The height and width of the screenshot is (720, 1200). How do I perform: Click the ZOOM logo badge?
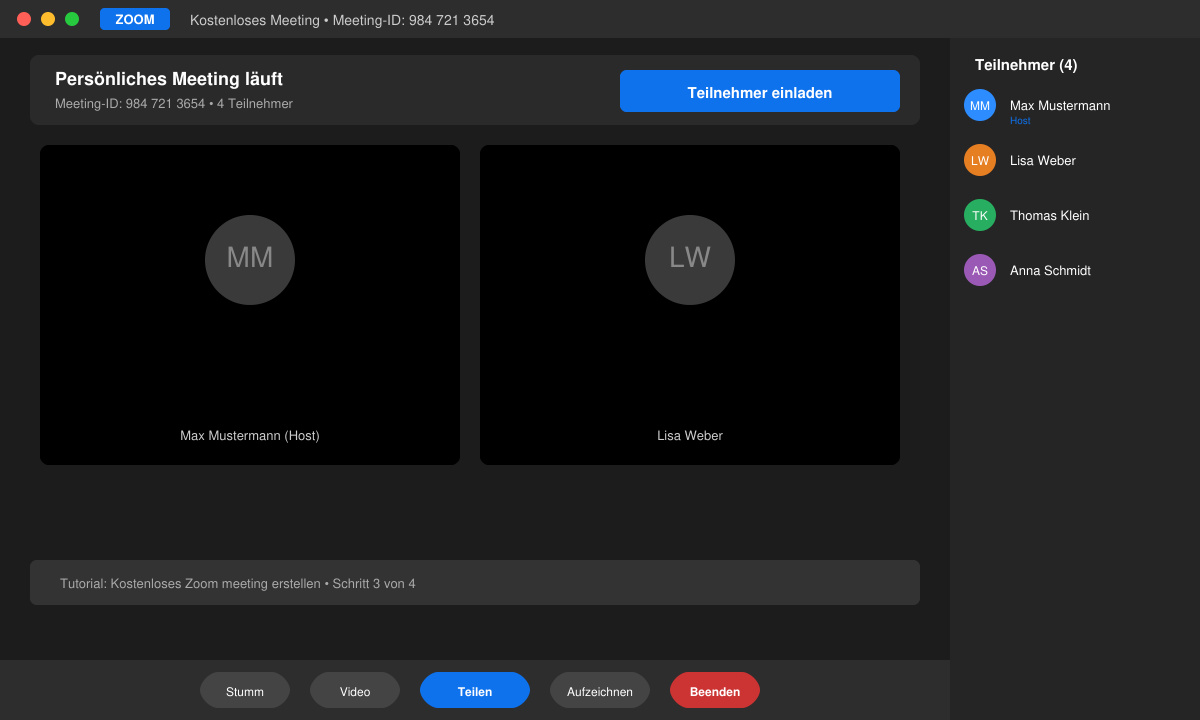coord(135,19)
